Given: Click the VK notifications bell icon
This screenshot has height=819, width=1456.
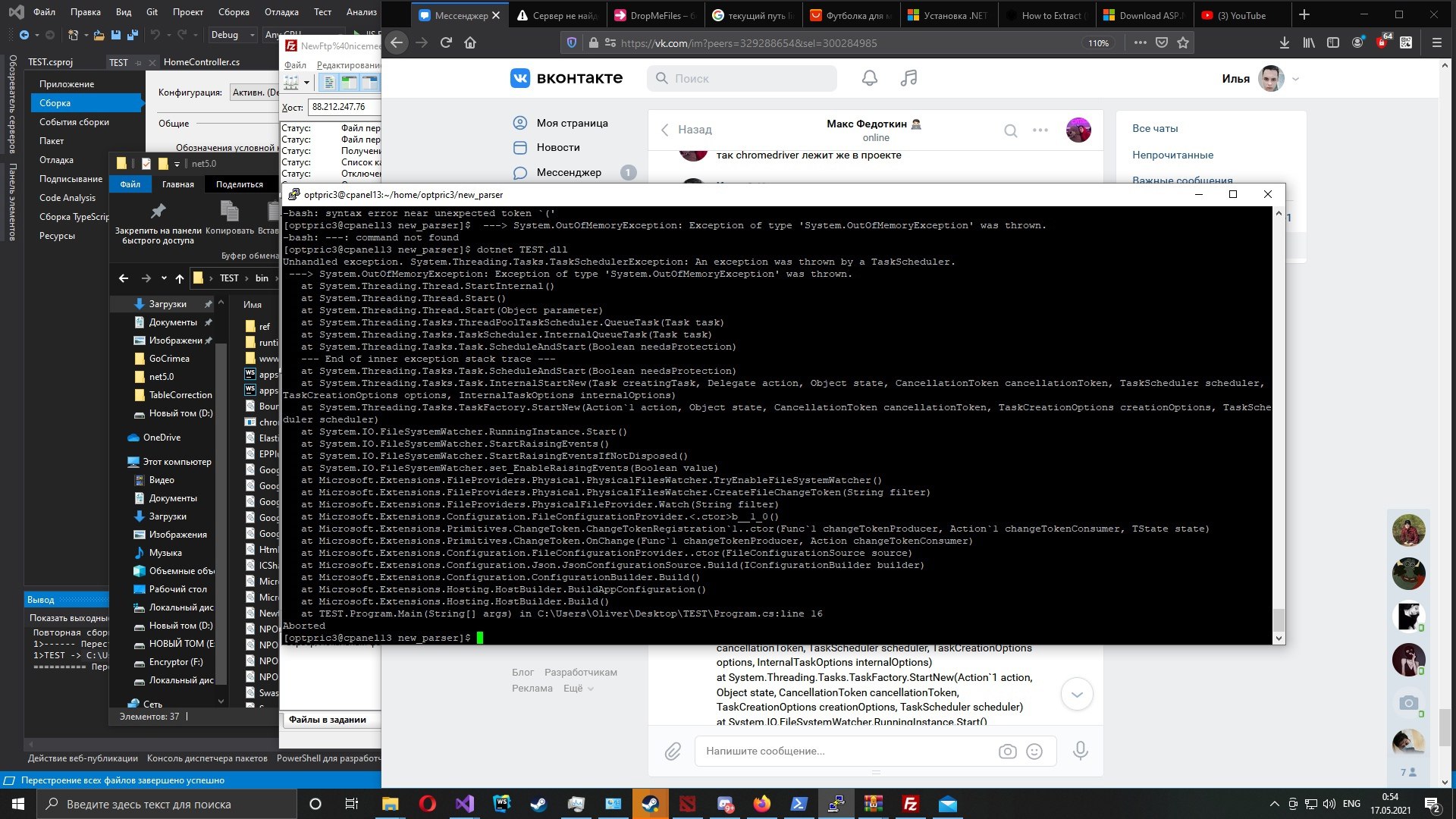Looking at the screenshot, I should point(870,78).
